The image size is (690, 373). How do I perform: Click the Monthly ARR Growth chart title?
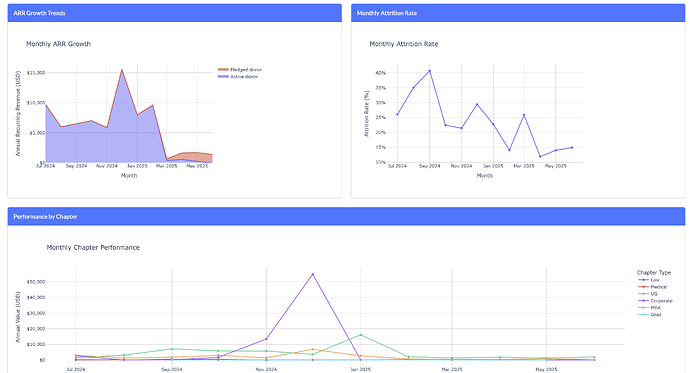pos(59,44)
